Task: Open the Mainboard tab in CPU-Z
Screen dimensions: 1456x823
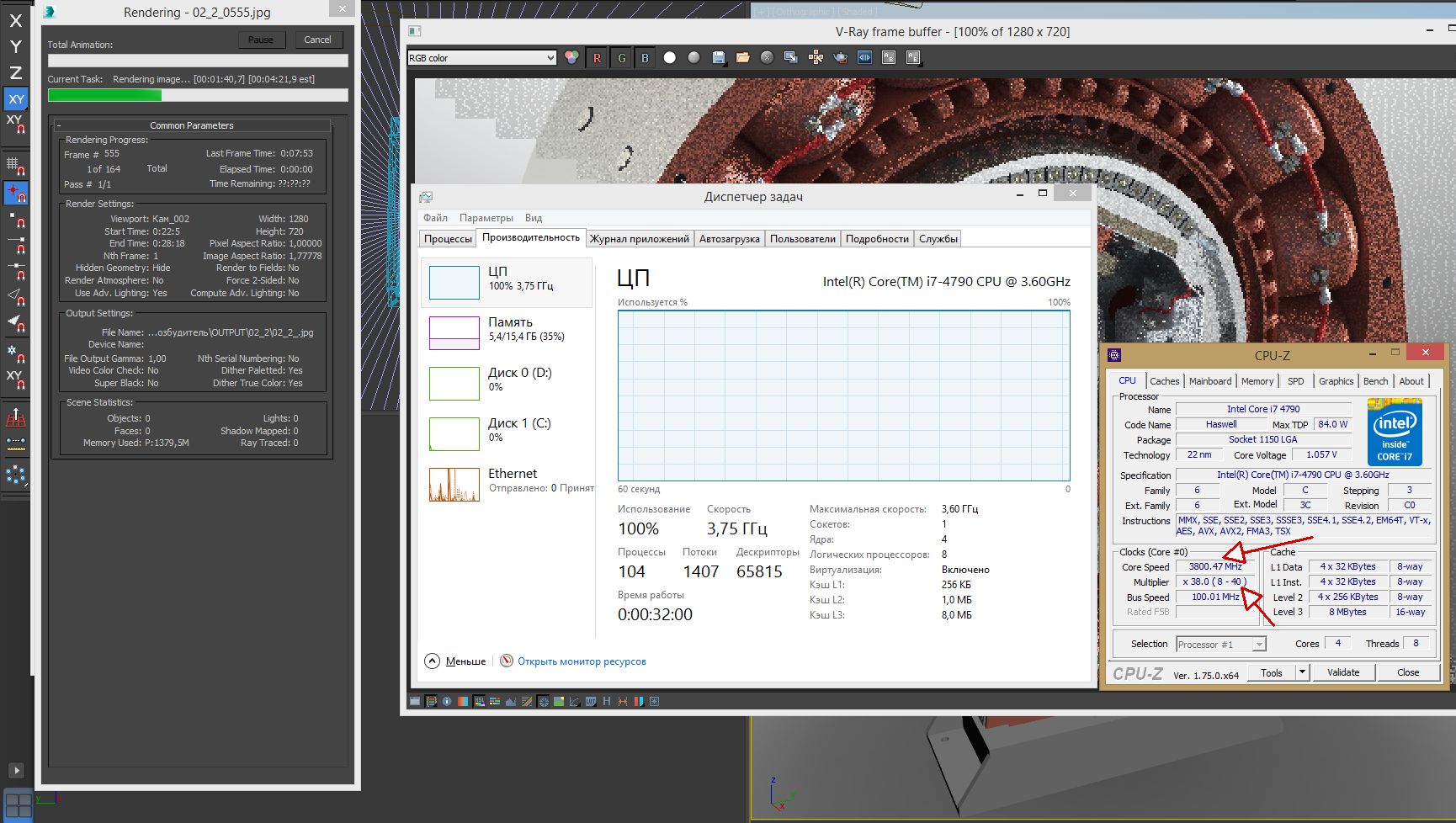Action: (x=1209, y=381)
